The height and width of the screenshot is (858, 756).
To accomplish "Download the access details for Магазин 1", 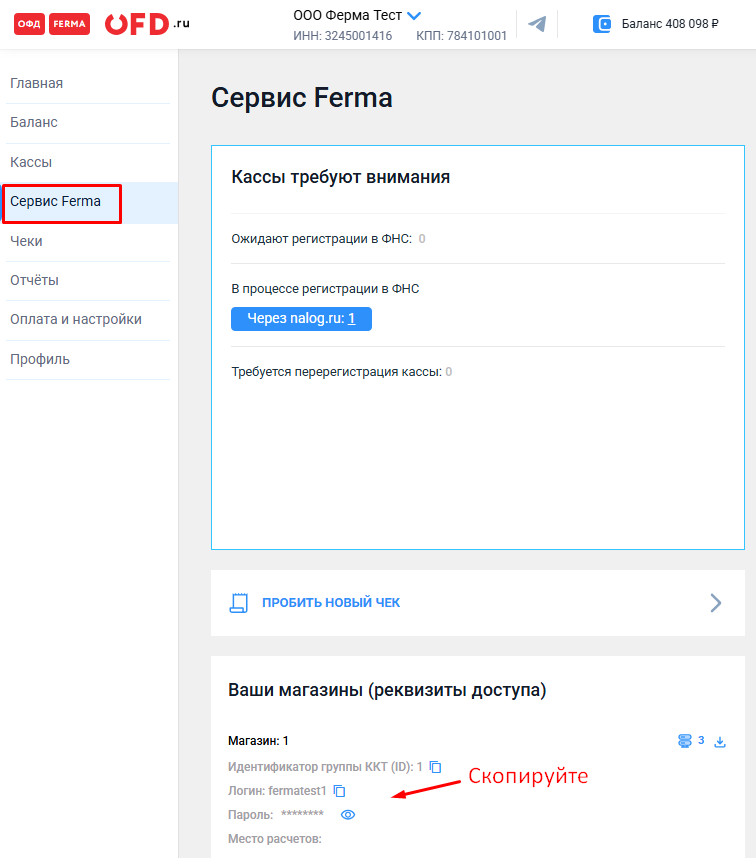I will point(720,742).
